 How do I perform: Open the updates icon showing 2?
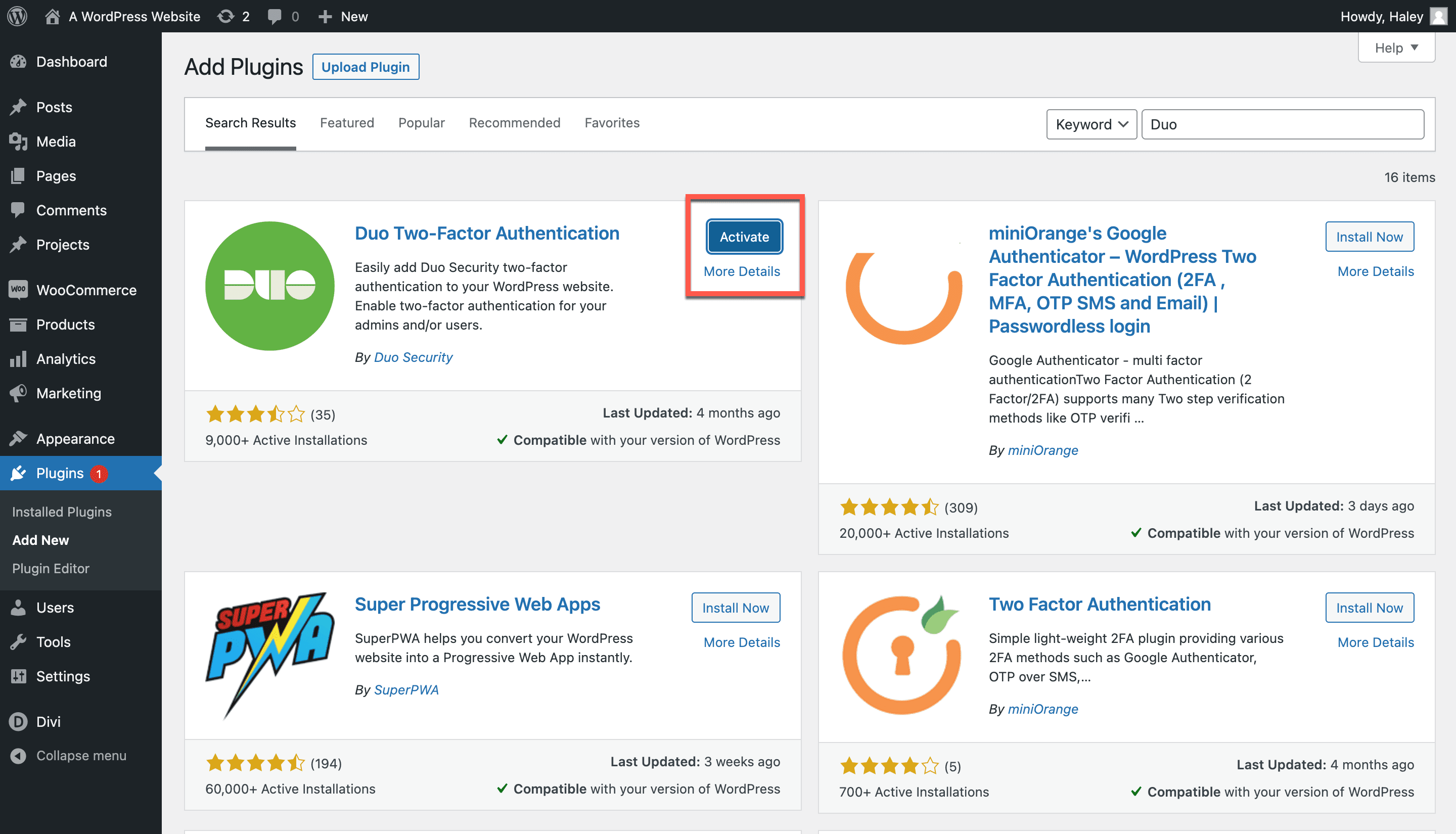(226, 16)
